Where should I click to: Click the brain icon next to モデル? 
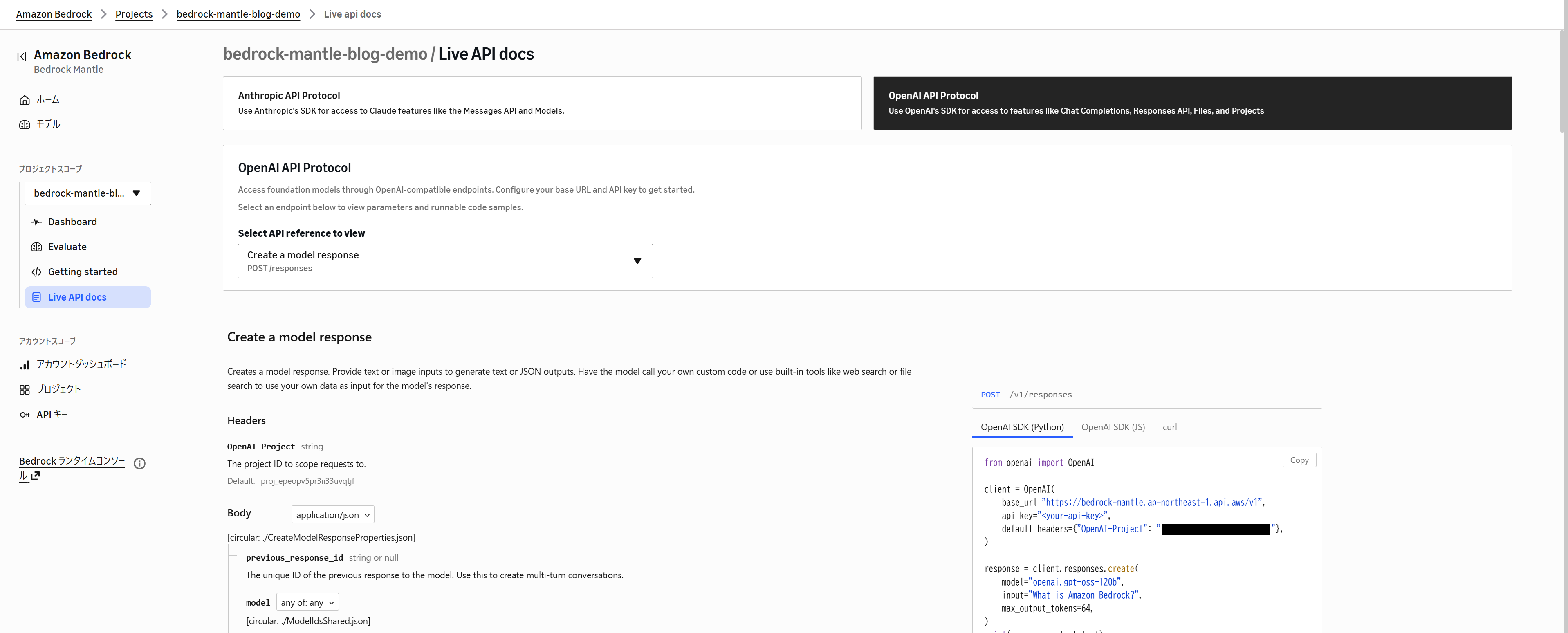25,125
